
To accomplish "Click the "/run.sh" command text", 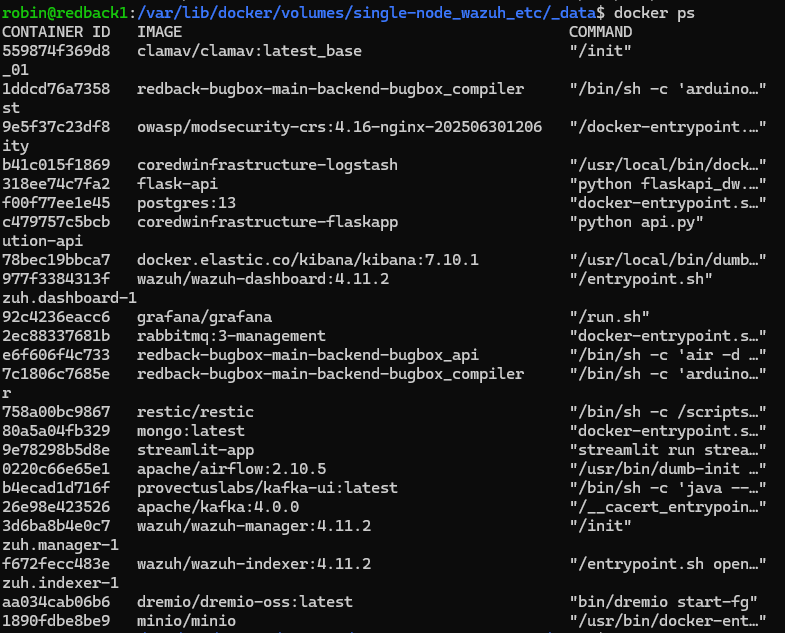I will (609, 318).
